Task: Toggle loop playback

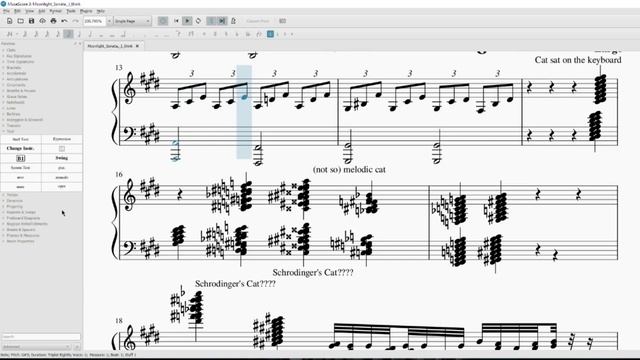Action: 198,21
